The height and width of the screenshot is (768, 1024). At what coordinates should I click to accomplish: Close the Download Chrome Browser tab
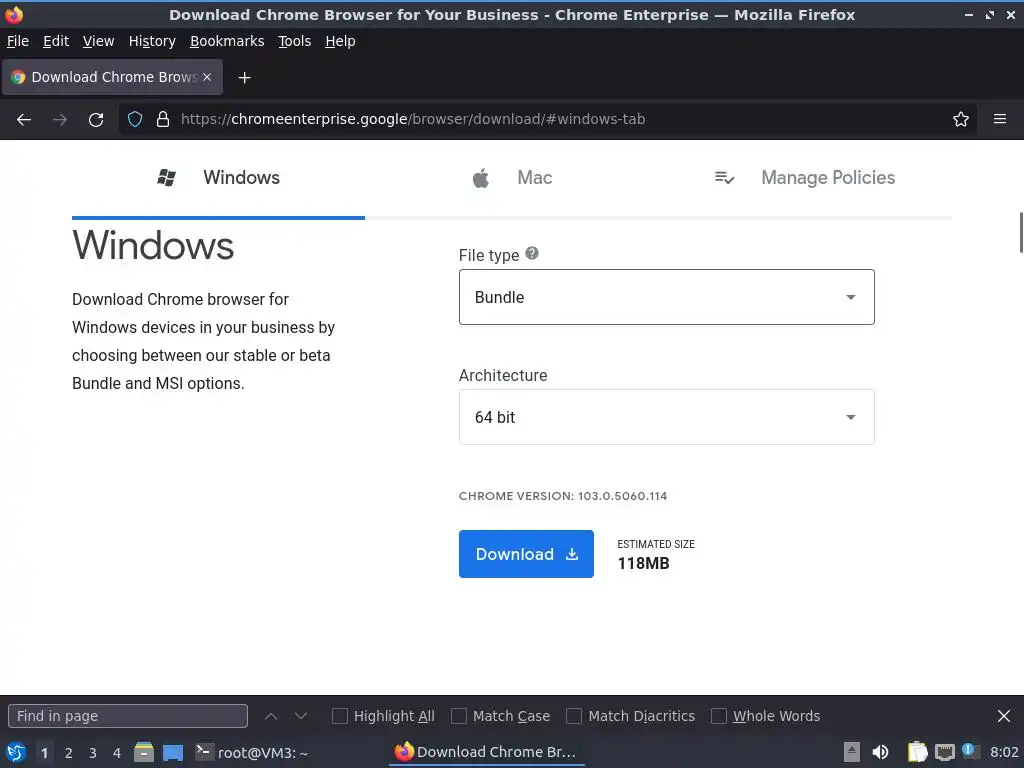tap(207, 77)
